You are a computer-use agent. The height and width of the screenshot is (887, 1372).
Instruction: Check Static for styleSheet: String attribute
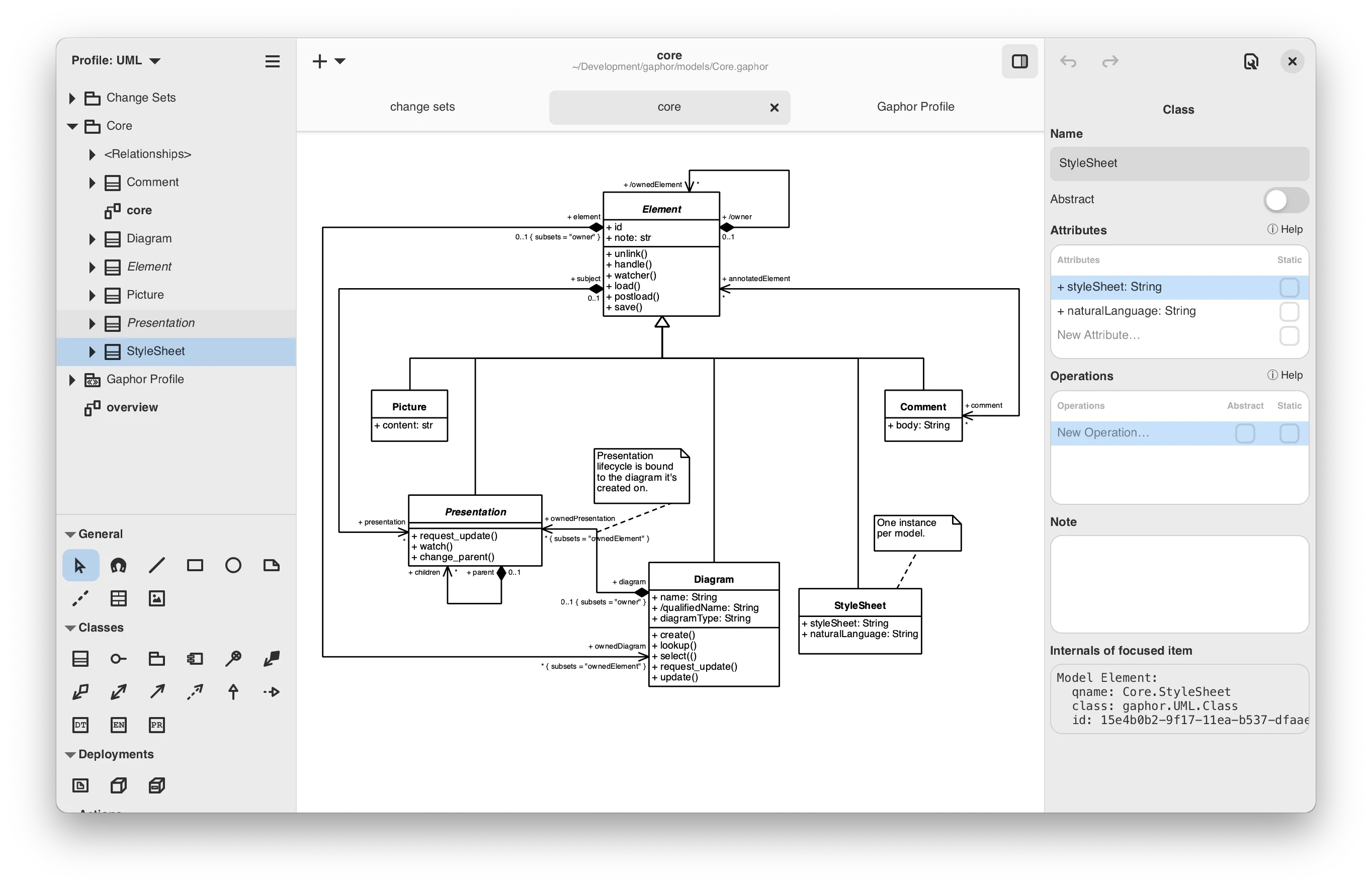[x=1289, y=287]
